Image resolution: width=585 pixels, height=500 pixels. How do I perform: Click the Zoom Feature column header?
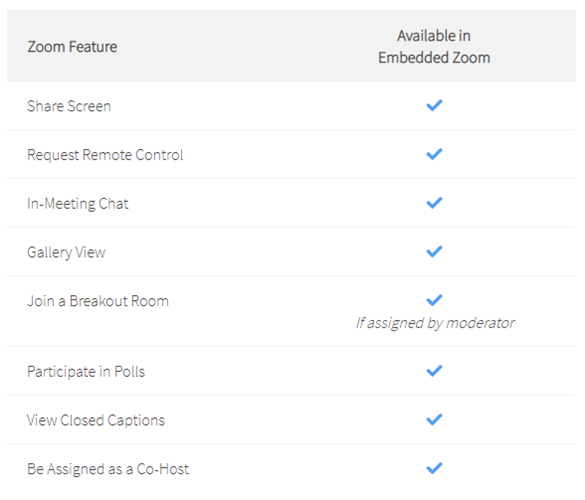[x=72, y=47]
